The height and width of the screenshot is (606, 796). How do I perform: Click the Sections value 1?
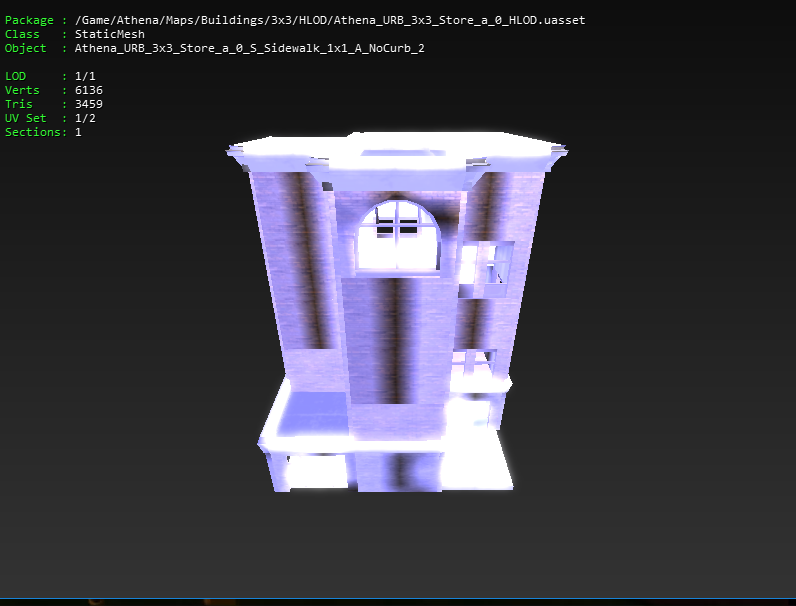78,132
